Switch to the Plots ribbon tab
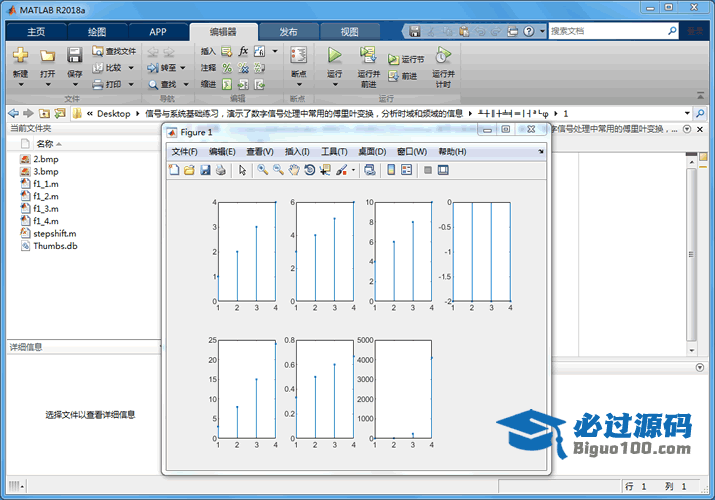 coord(97,32)
